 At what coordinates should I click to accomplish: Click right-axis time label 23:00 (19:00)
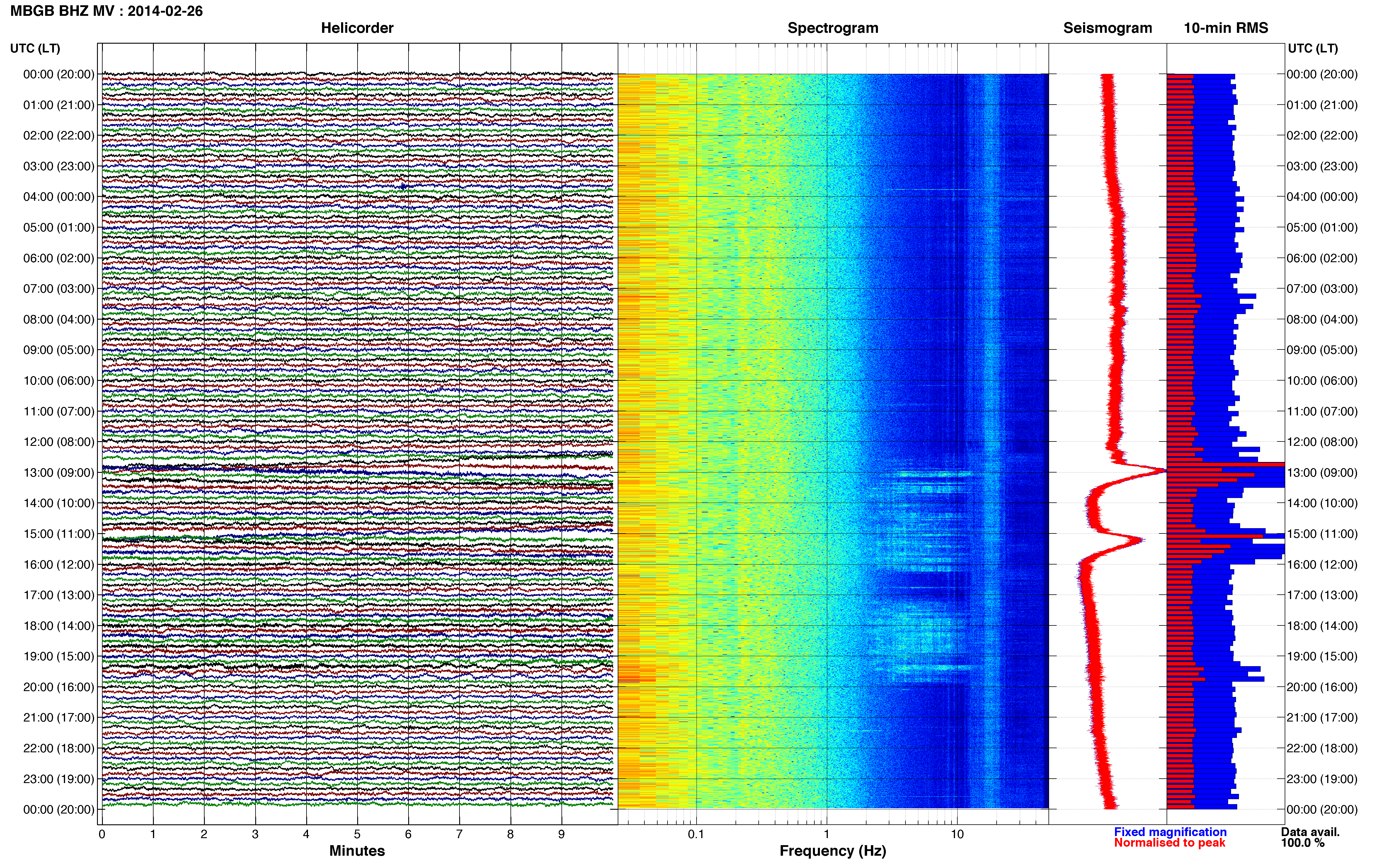(x=1322, y=779)
